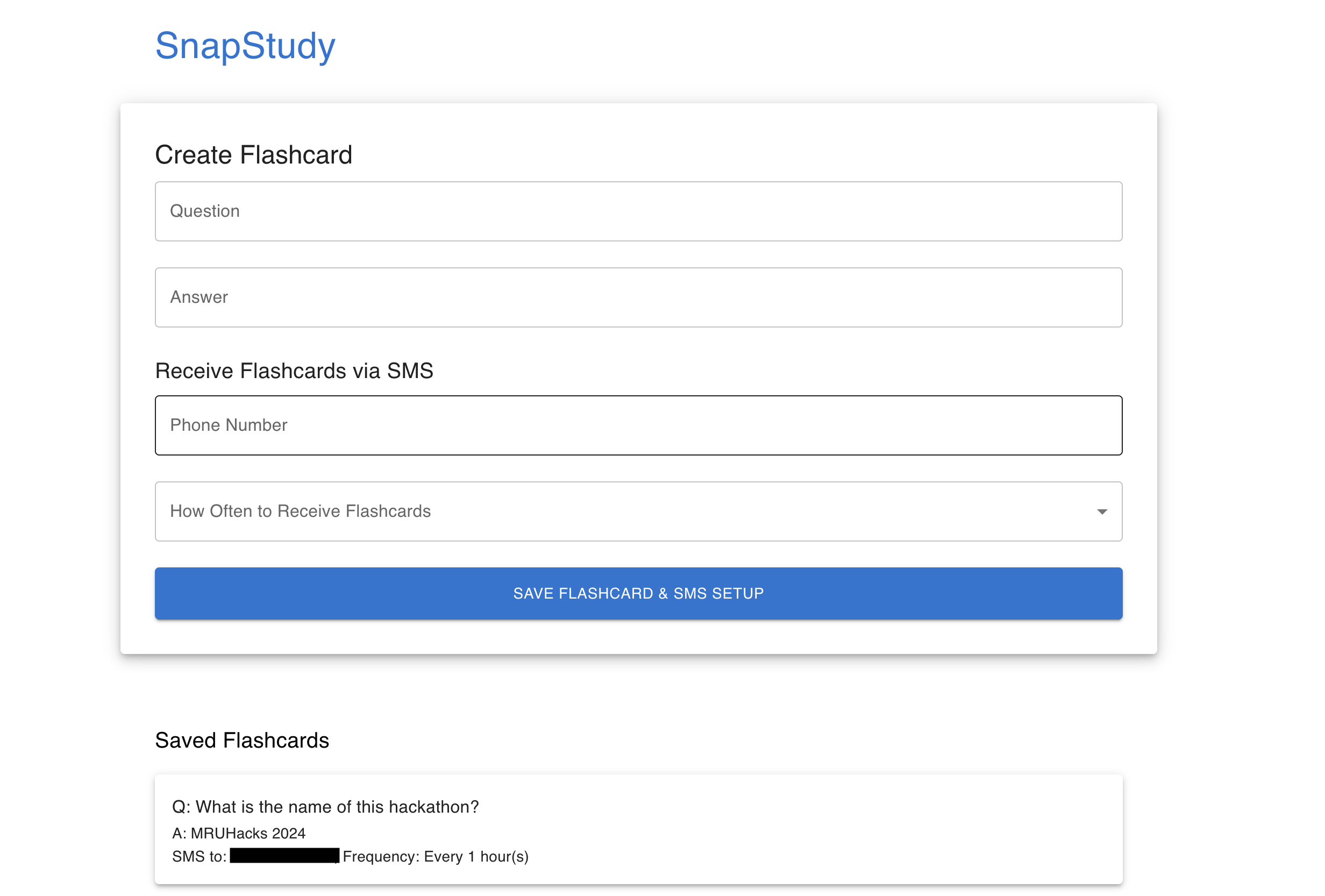Screen dimensions: 1325x896
Task: Click into the Answer text field
Action: 638,298
